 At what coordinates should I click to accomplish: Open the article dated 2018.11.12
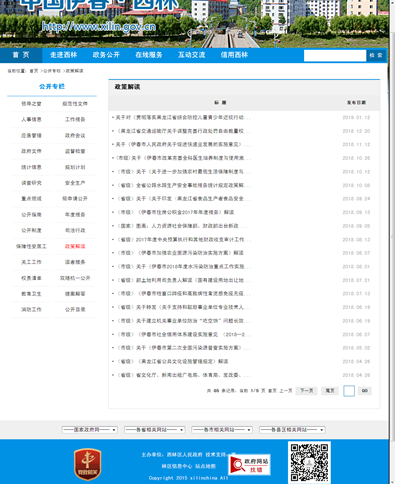[x=183, y=144]
